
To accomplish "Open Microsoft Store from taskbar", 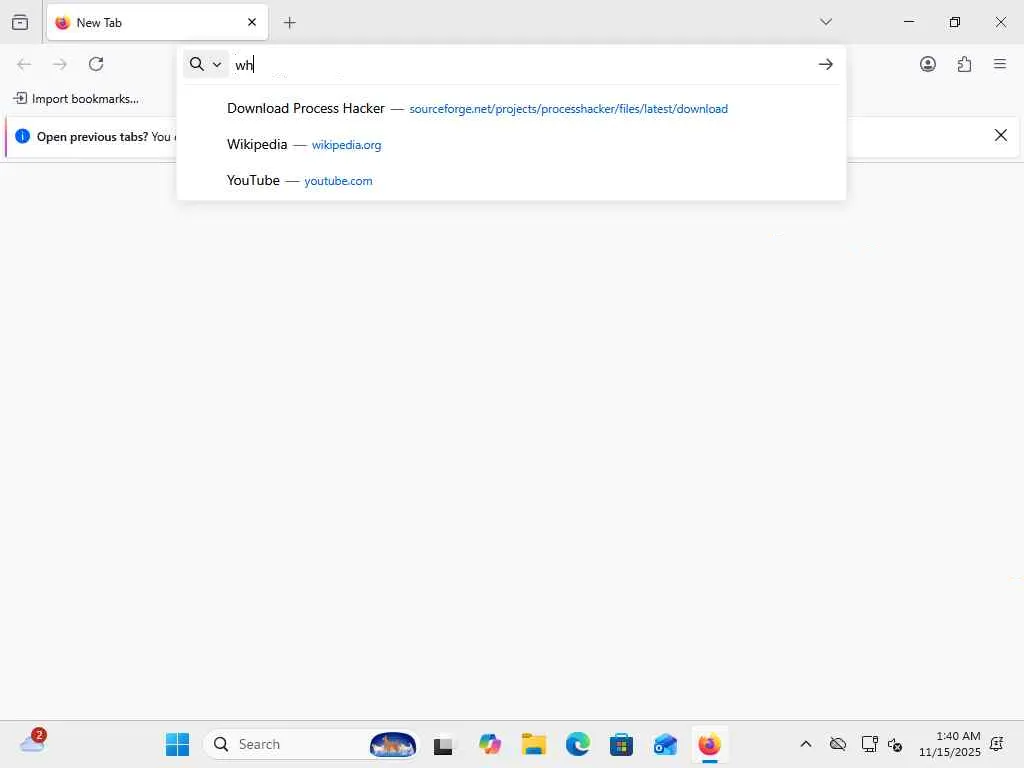I will pos(621,744).
